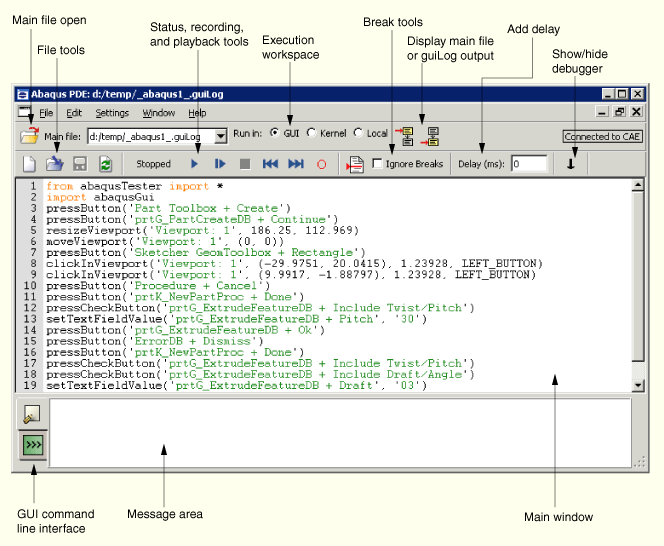664x546 pixels.
Task: Open GUI command line interface icon
Action: point(33,445)
